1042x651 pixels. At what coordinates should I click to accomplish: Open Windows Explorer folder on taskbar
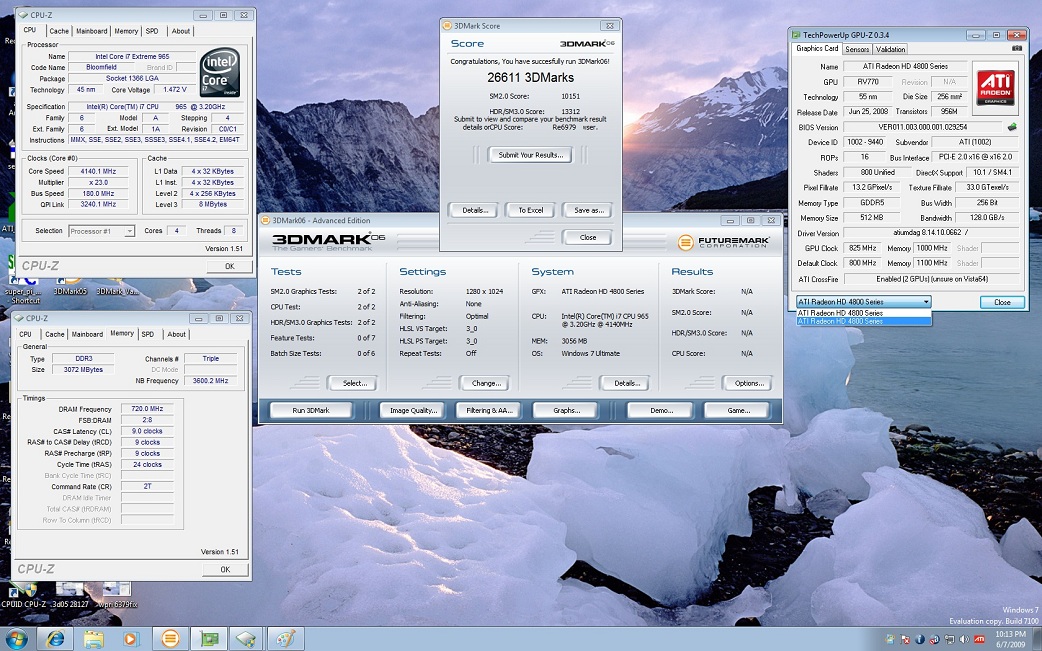[x=94, y=639]
